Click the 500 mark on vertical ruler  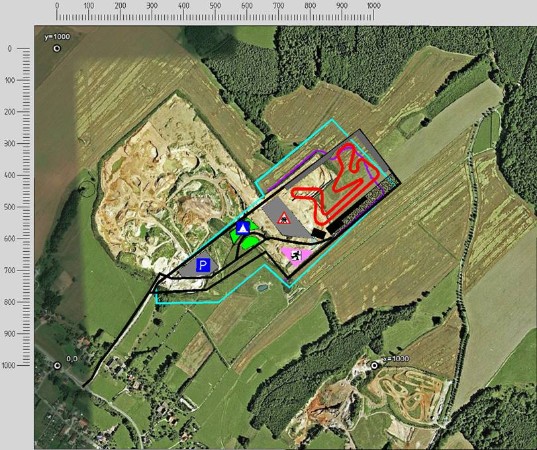[10, 207]
